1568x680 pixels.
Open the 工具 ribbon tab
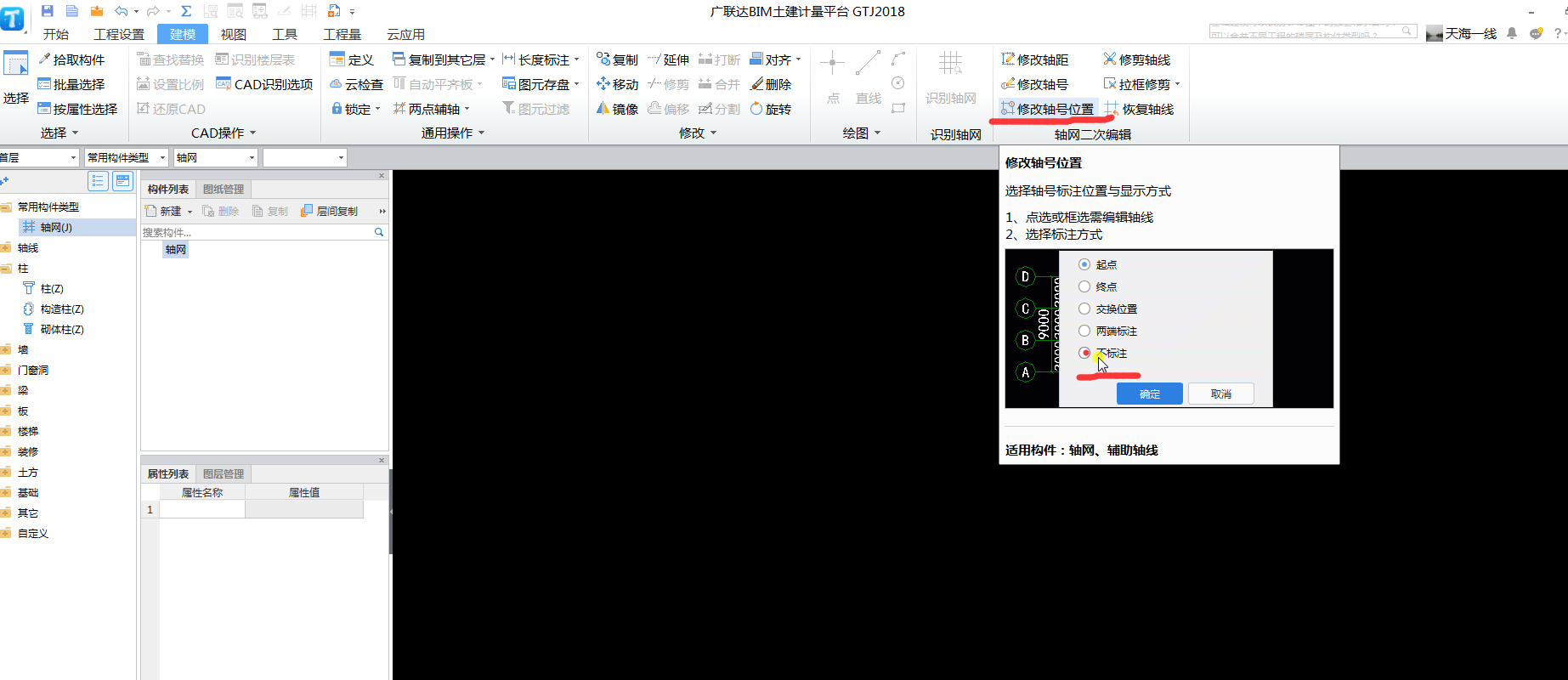285,34
